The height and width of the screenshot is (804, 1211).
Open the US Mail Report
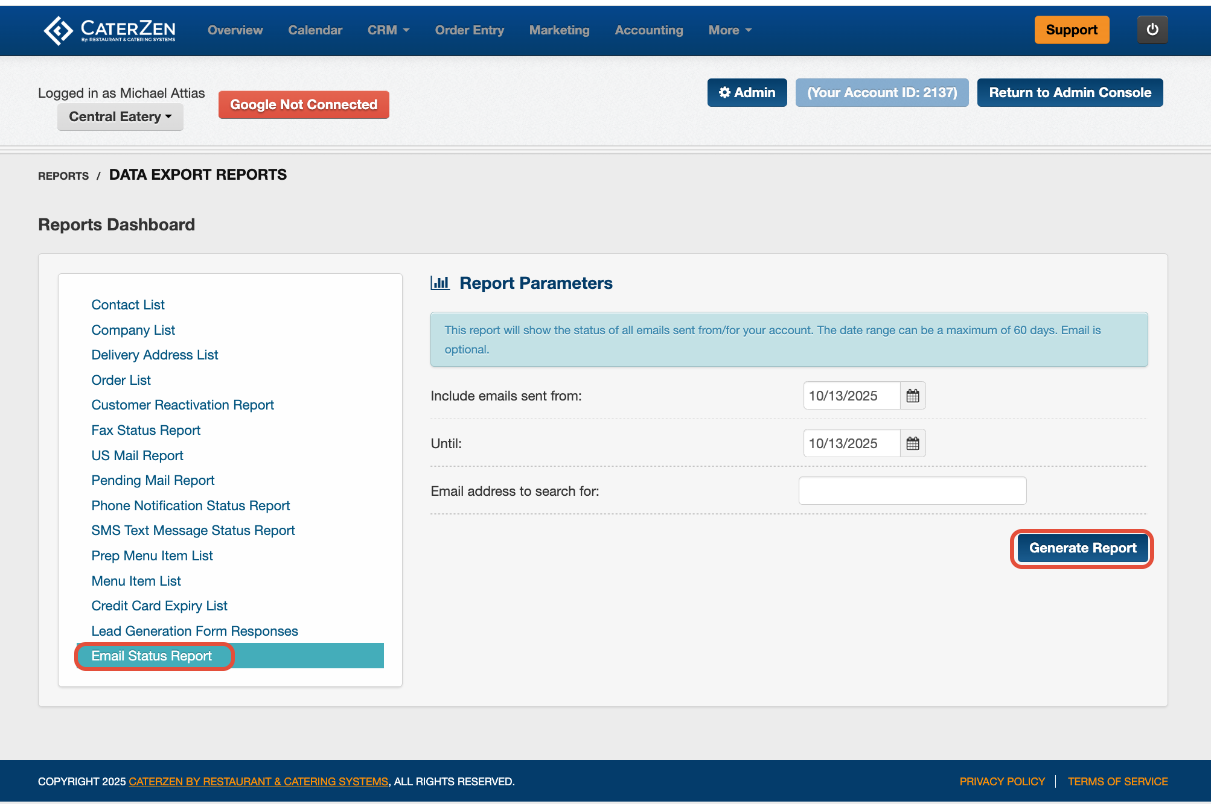137,455
